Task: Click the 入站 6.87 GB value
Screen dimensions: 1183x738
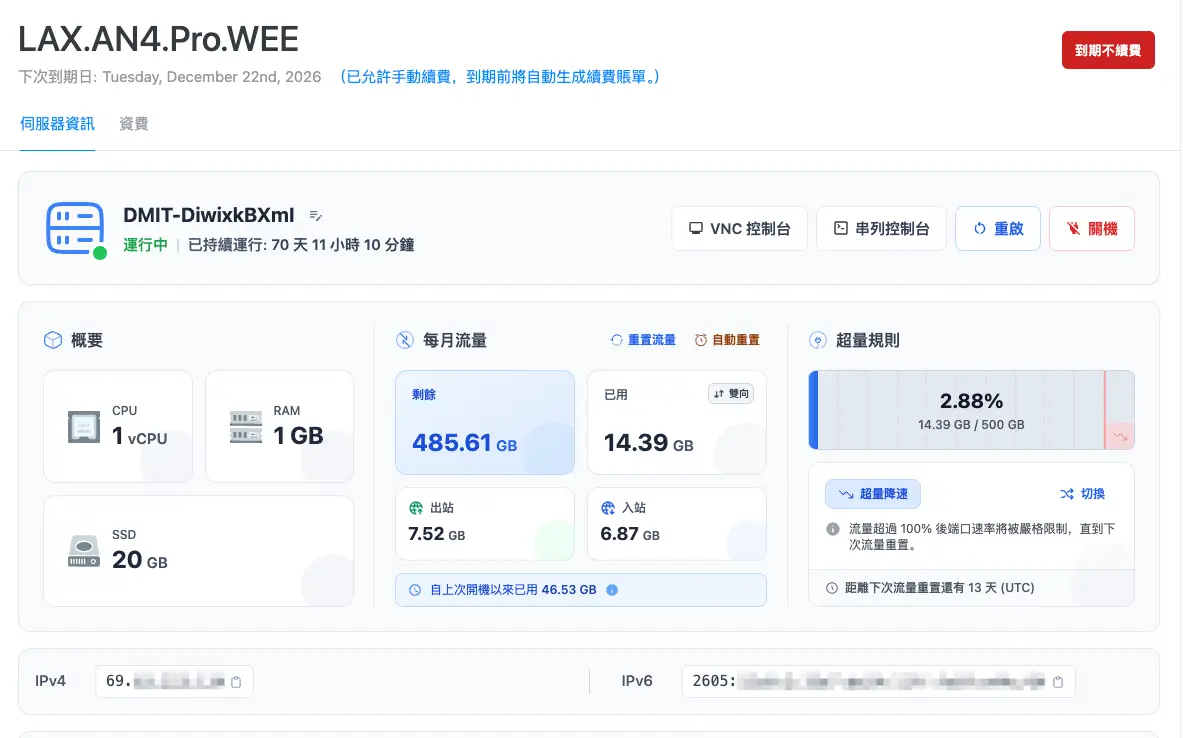Action: (630, 534)
